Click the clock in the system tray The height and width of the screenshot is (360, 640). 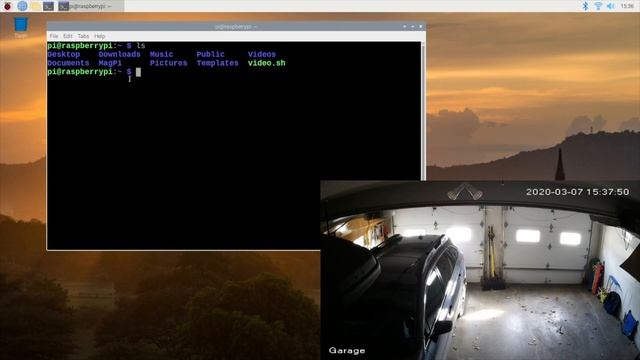click(627, 6)
